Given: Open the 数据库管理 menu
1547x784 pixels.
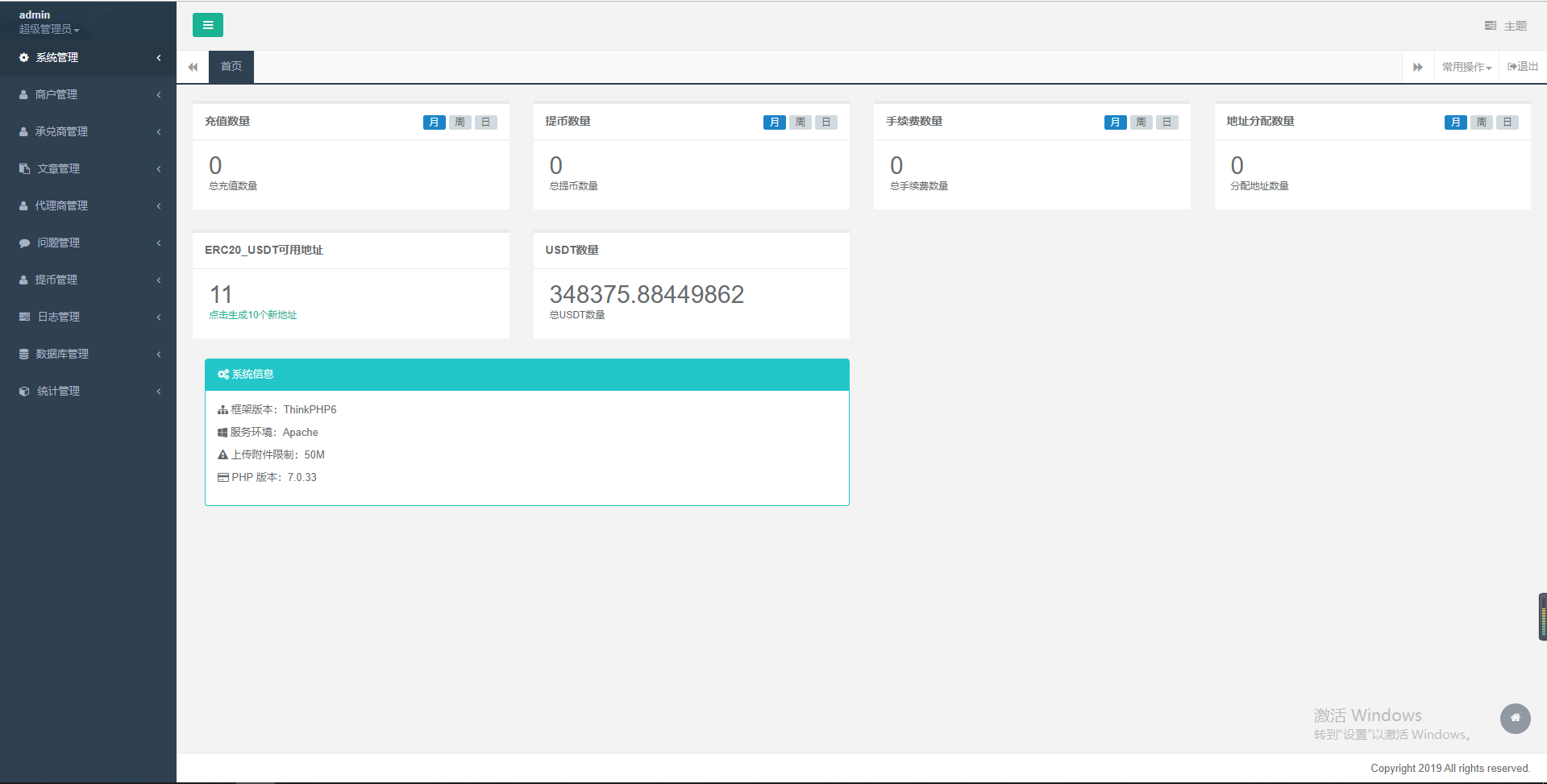Looking at the screenshot, I should click(x=89, y=355).
